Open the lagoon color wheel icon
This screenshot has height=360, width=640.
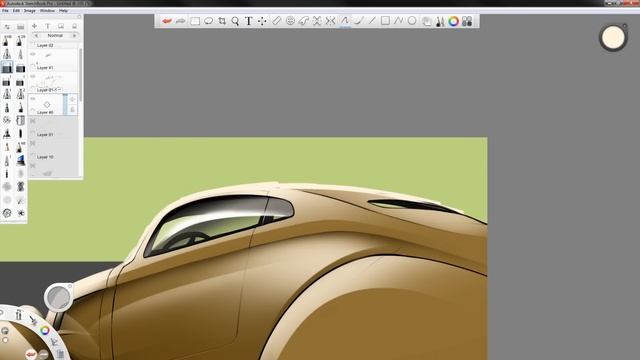(45, 330)
